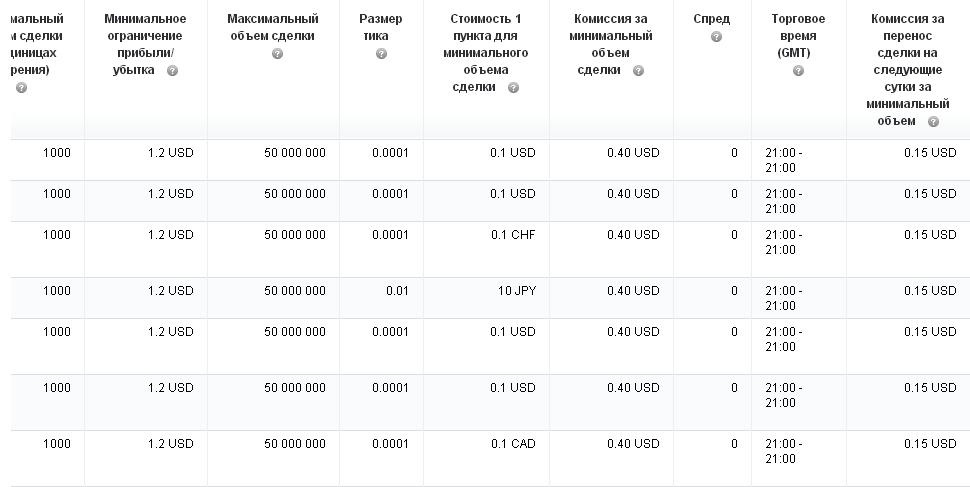Select the 0.1 CAD cell
Viewport: 970px width, 487px height.
(513, 444)
